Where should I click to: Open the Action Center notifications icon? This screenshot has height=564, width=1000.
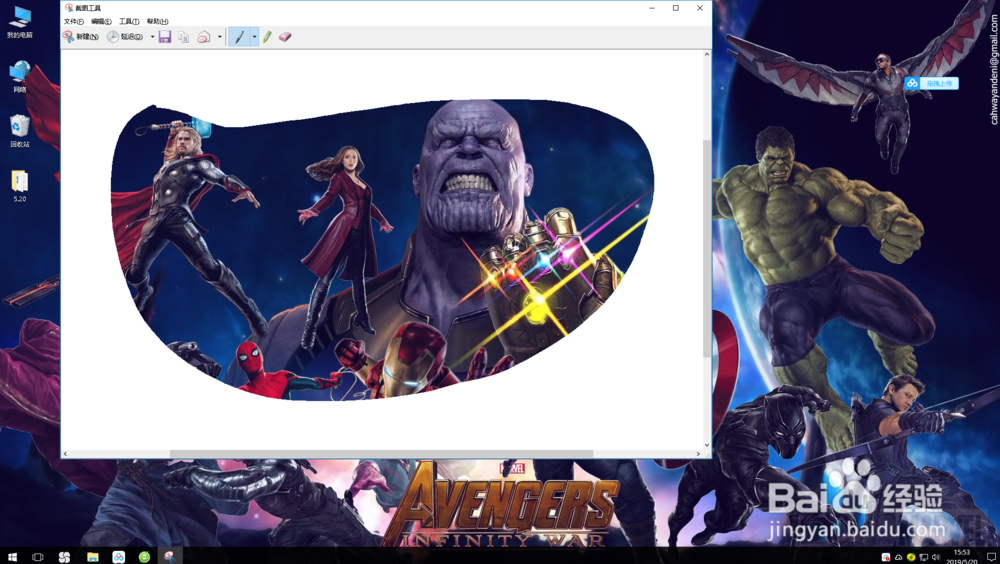click(x=991, y=557)
